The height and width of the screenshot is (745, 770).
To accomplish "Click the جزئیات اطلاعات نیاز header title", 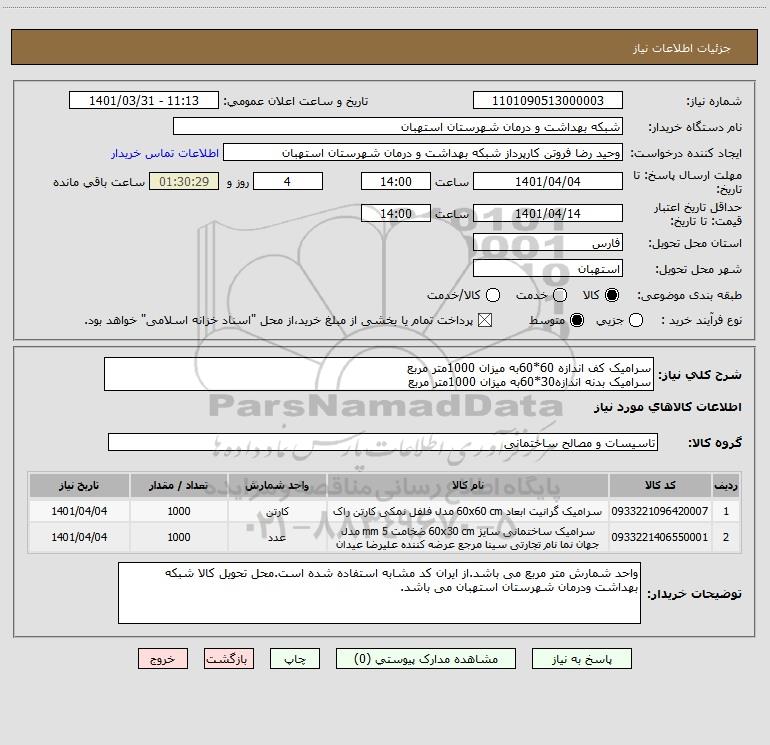I will click(x=682, y=48).
